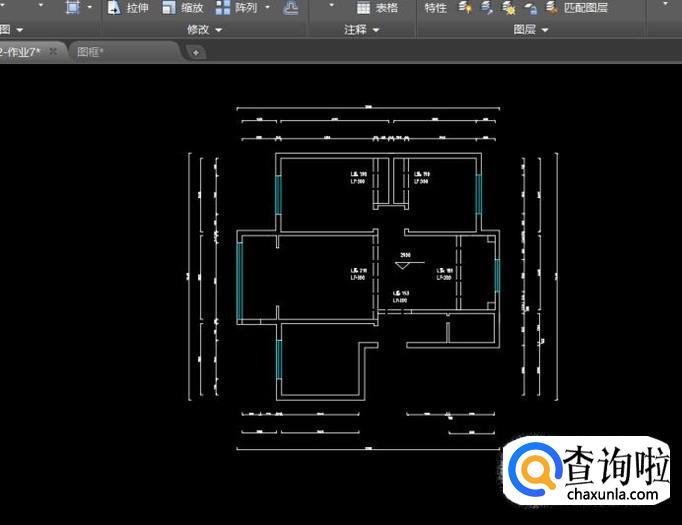Viewport: 682px width, 525px height.
Task: Select the cyan window on the left wall
Action: click(239, 281)
